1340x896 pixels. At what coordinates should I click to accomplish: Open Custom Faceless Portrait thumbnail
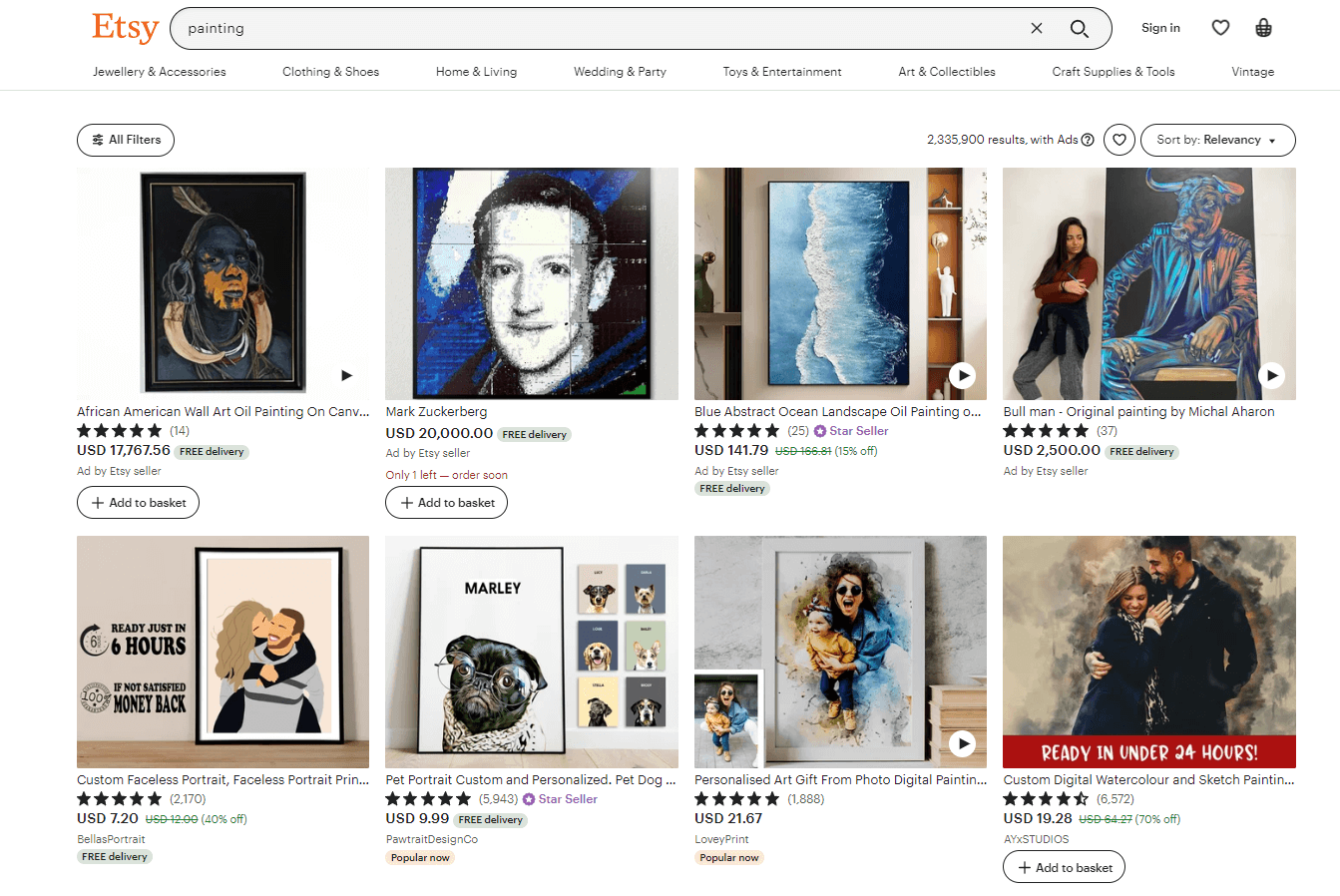[x=223, y=652]
